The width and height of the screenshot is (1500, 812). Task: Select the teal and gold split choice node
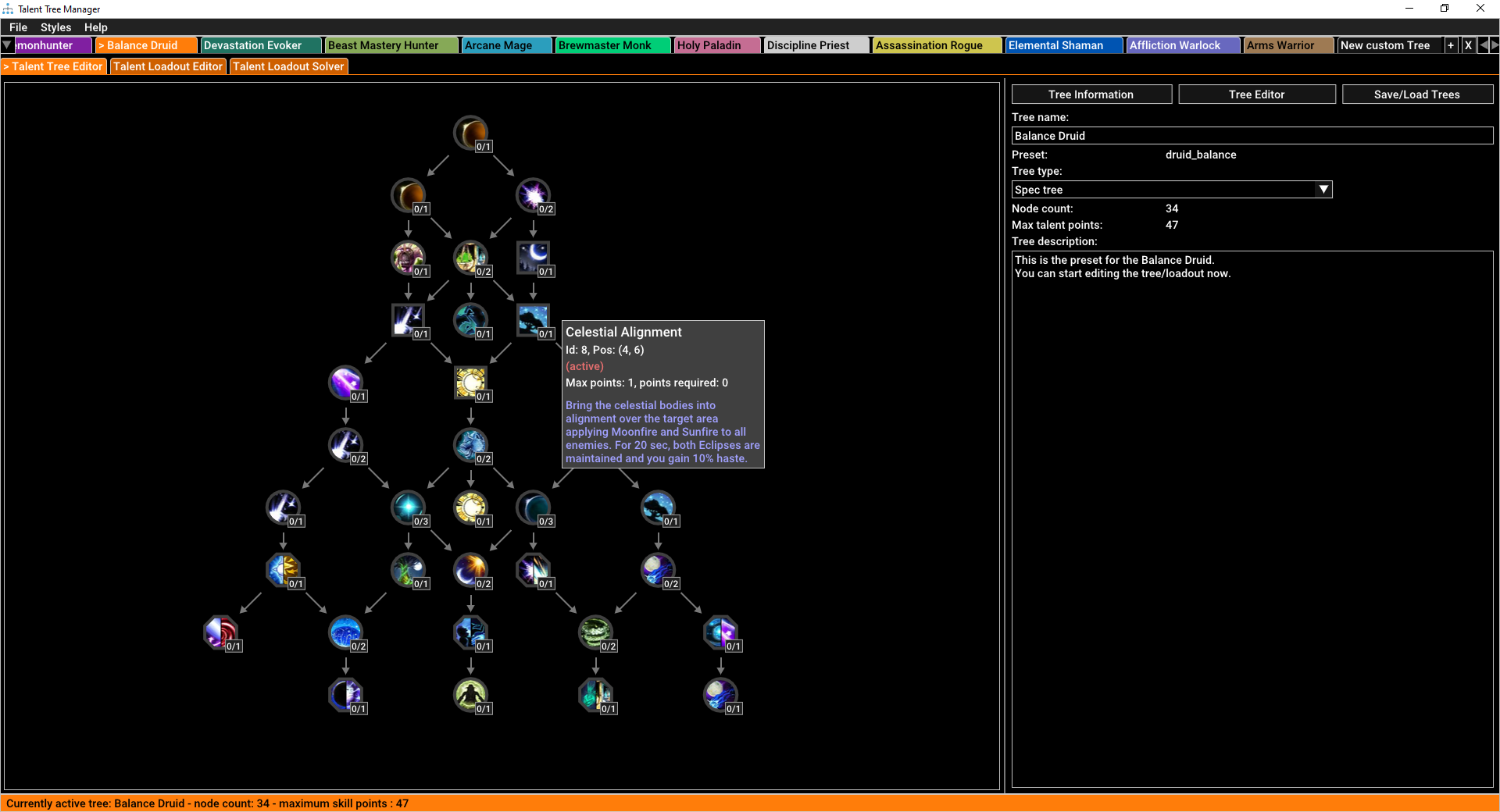[596, 695]
